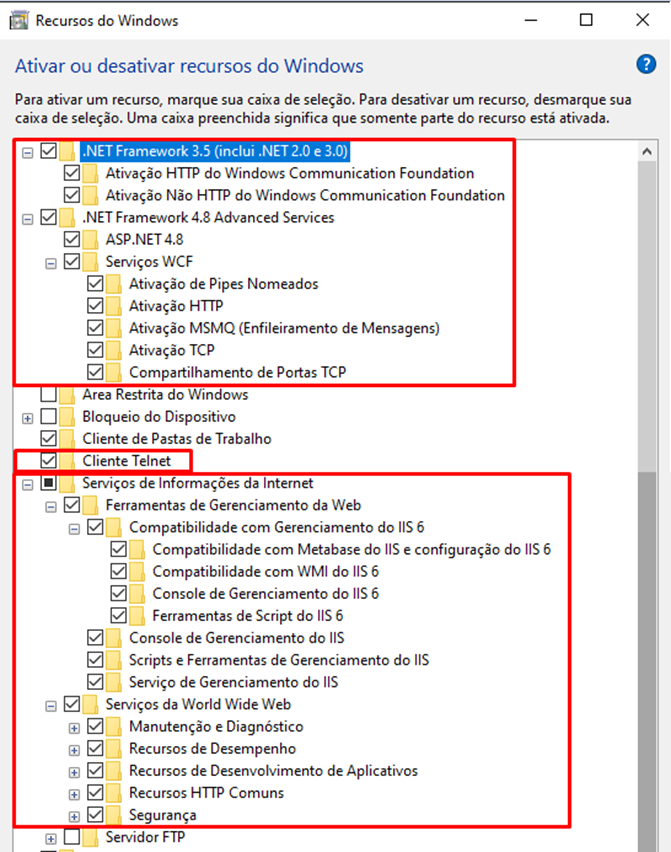Uncheck Console de Gerenciamento do IIS 6

click(x=118, y=593)
